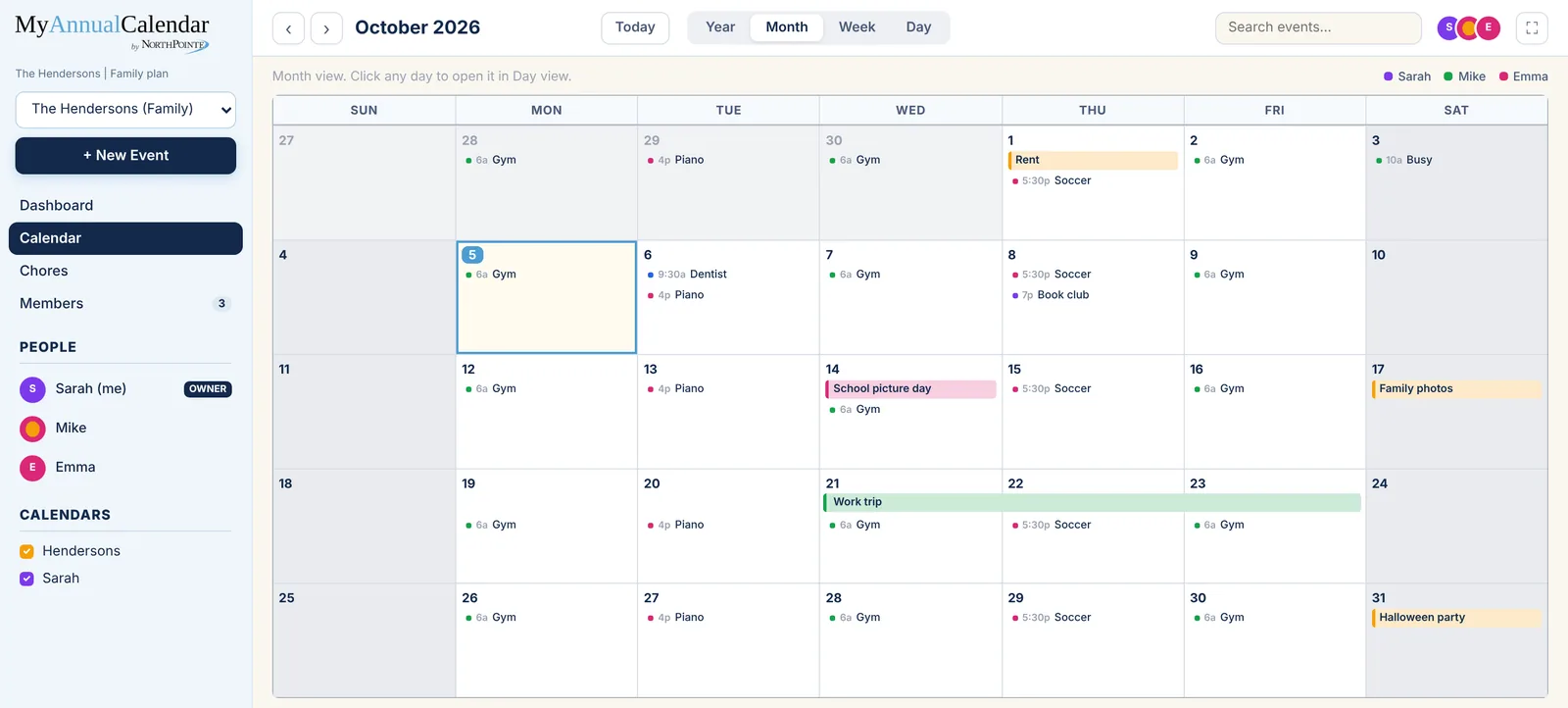Click Mike legend color dot
The image size is (1568, 708).
point(1448,76)
